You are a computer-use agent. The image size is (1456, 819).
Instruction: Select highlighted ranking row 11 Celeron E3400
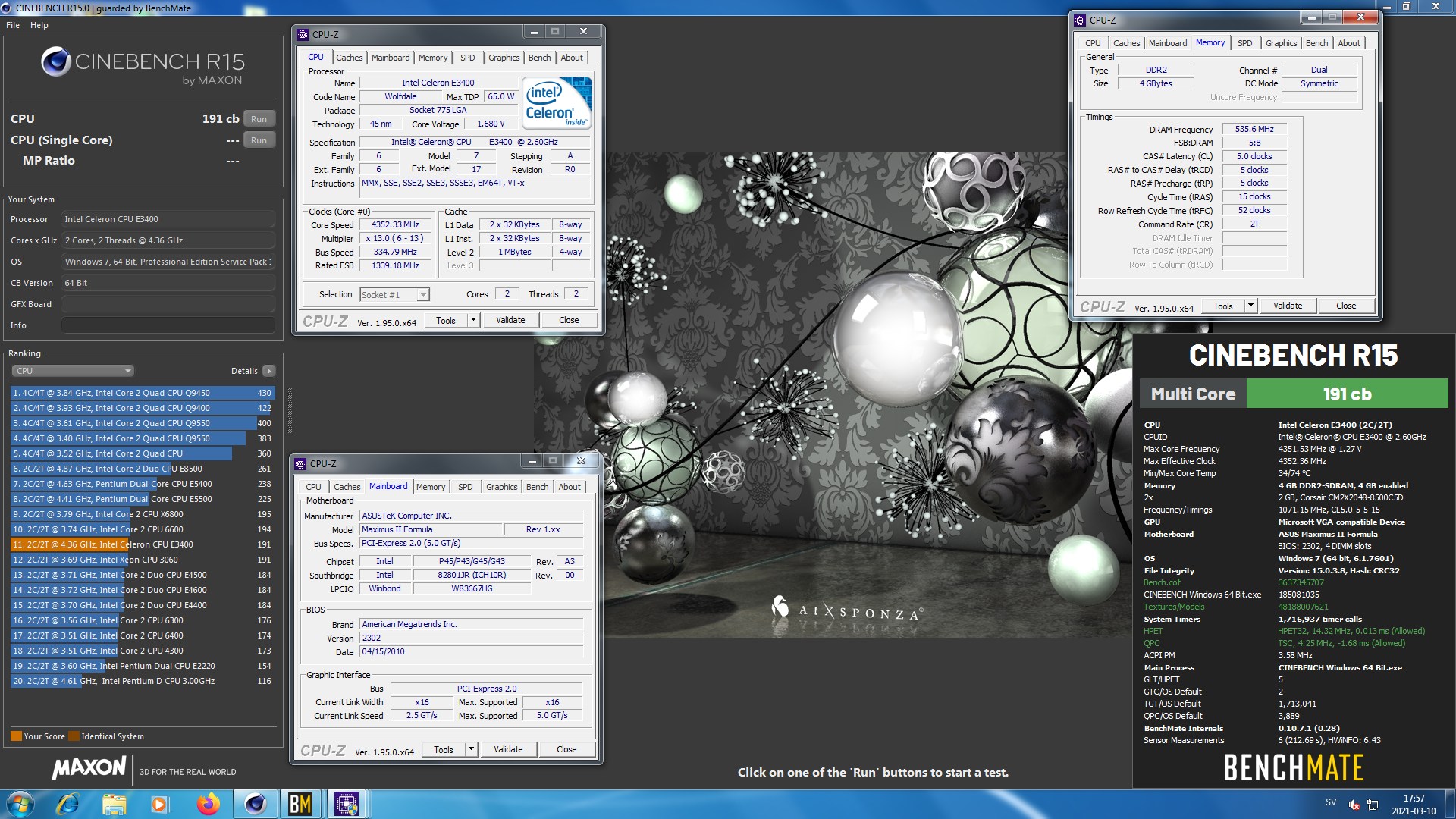pos(143,544)
